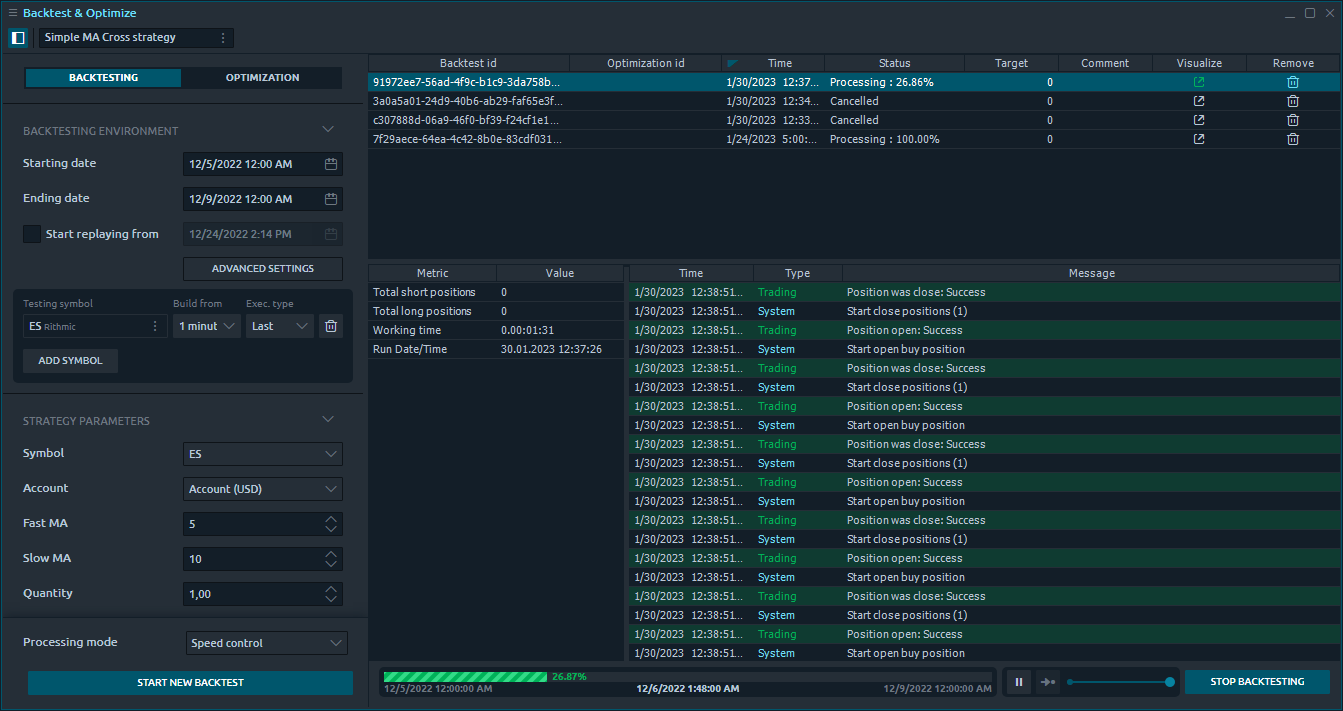Viewport: 1343px width, 711px height.
Task: Toggle the left sidebar panel icon
Action: click(x=18, y=38)
